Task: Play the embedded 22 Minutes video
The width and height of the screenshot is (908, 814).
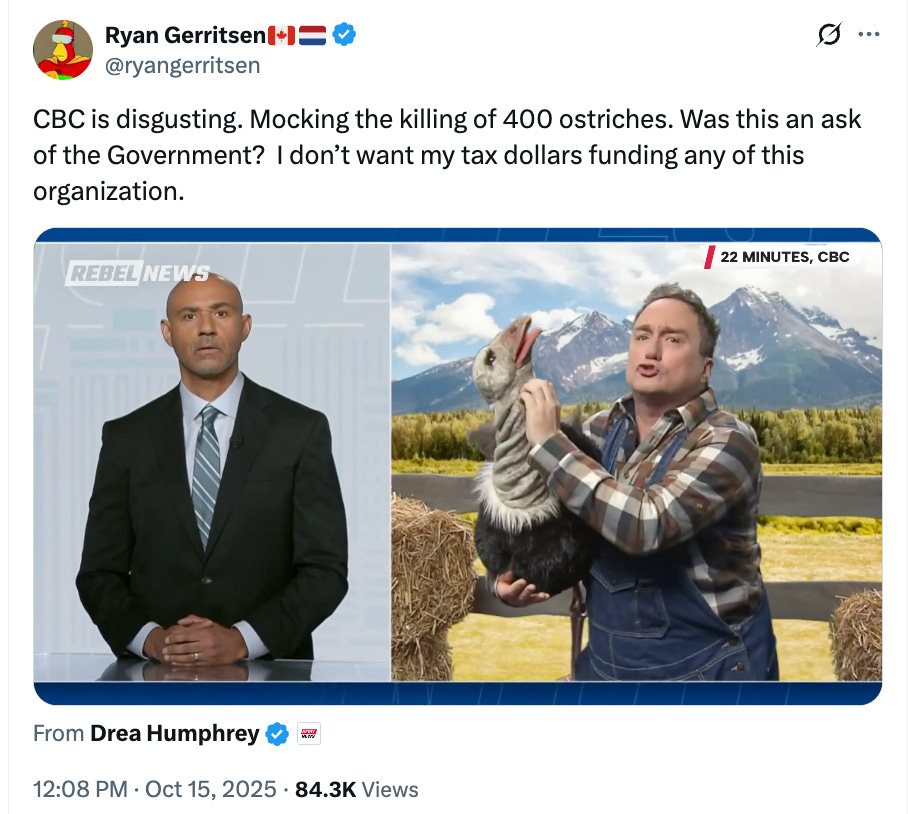Action: pyautogui.click(x=457, y=466)
